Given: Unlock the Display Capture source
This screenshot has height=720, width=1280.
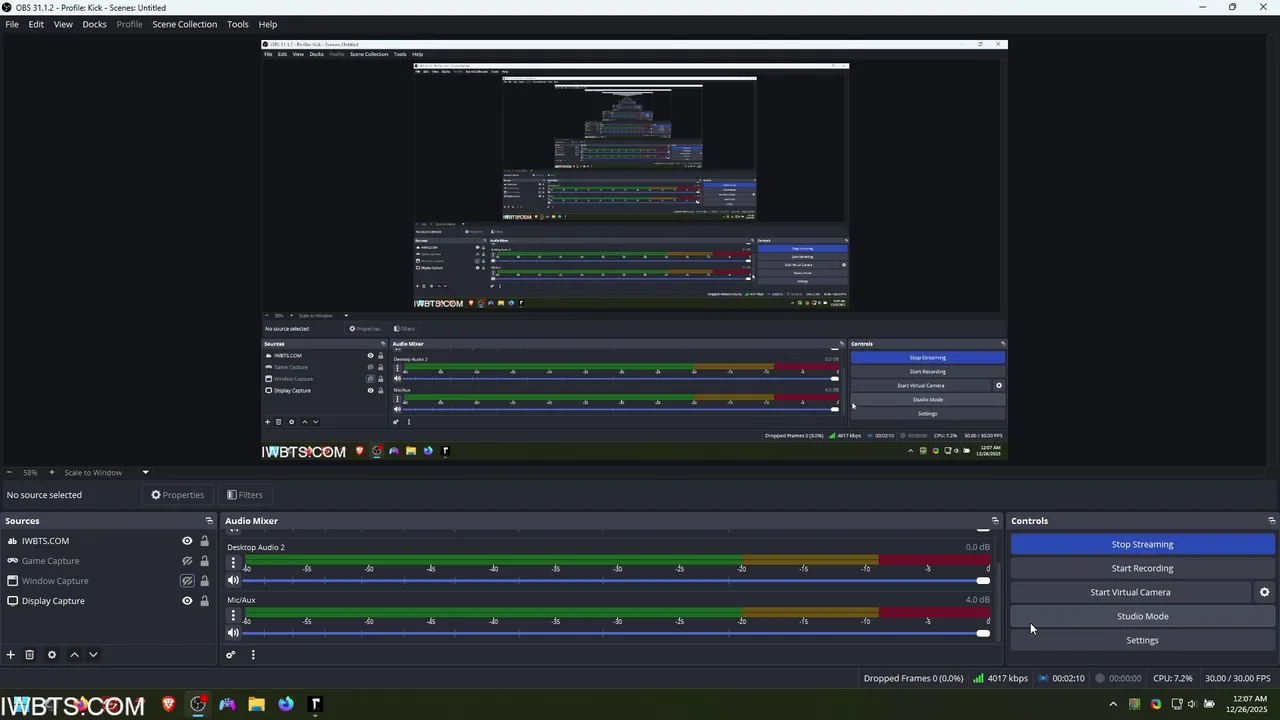Looking at the screenshot, I should click(204, 601).
